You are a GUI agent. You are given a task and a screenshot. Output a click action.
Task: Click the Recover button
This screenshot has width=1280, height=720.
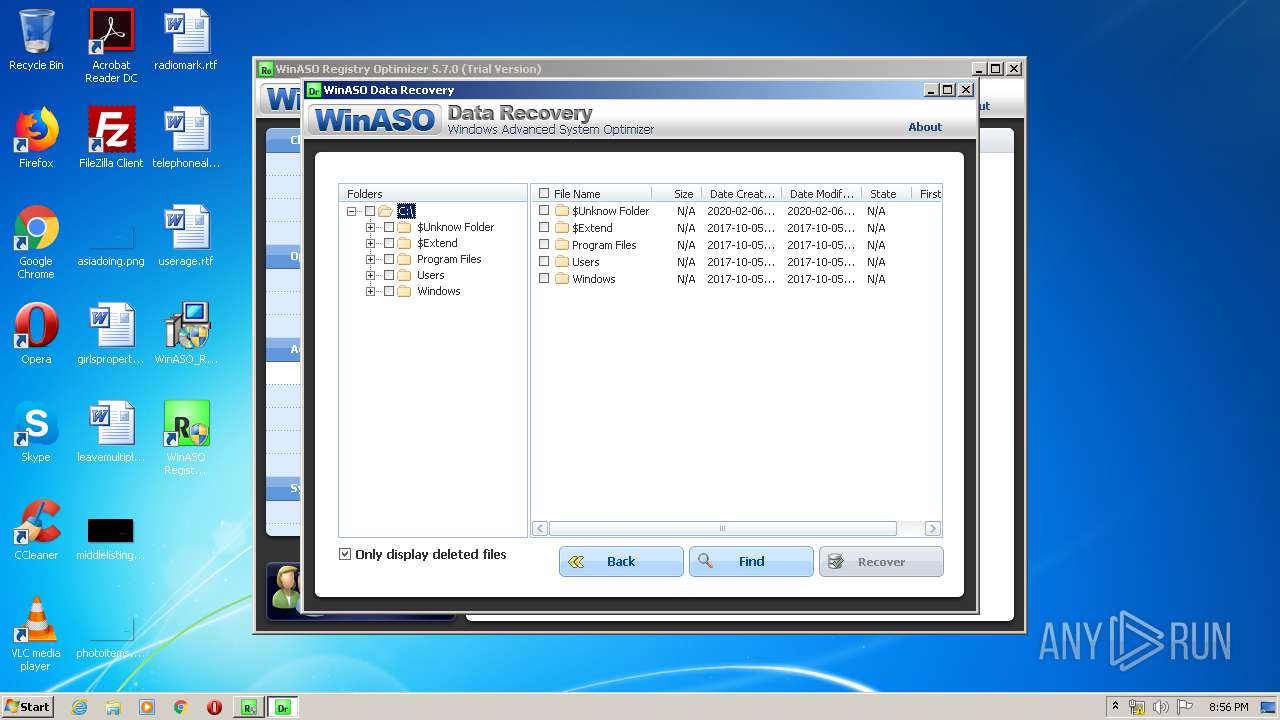click(881, 561)
